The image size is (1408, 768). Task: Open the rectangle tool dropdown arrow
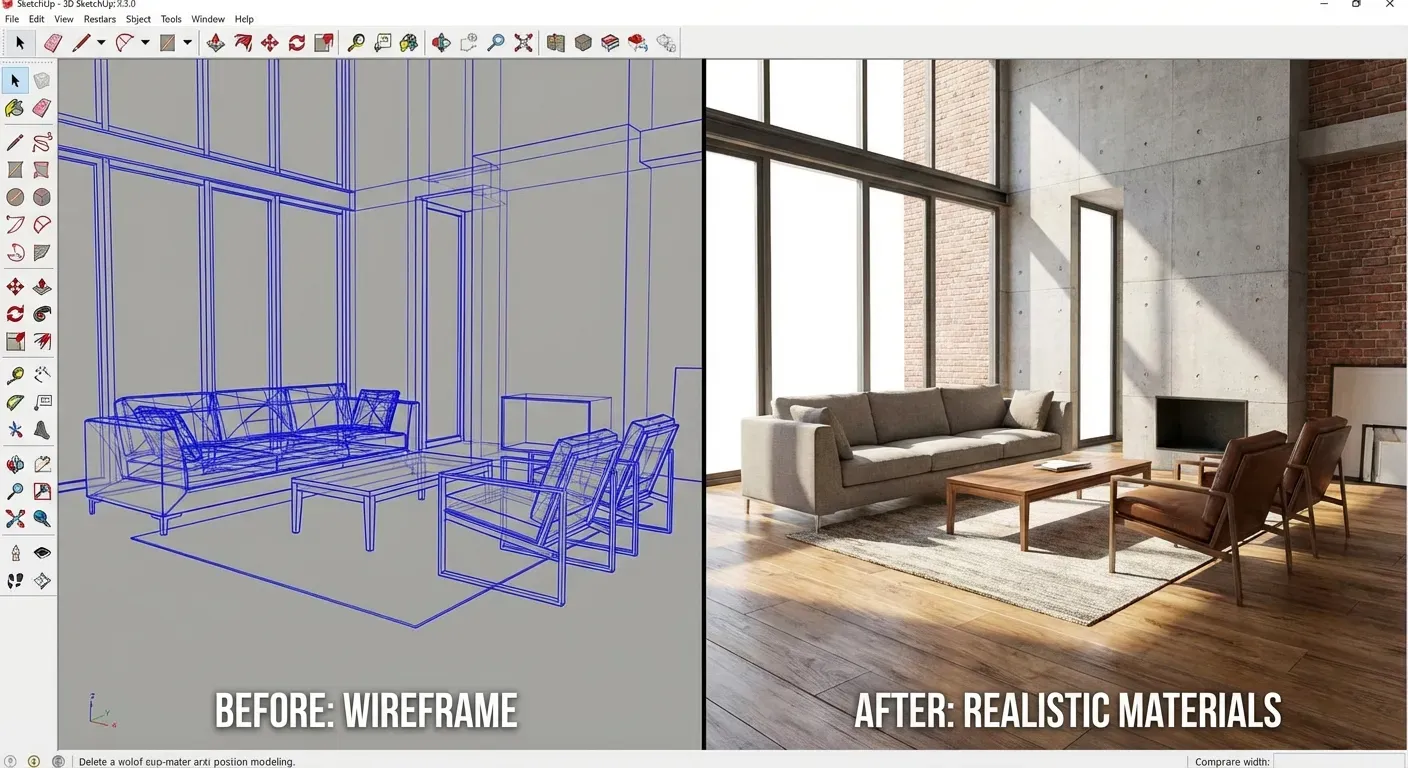(x=187, y=42)
